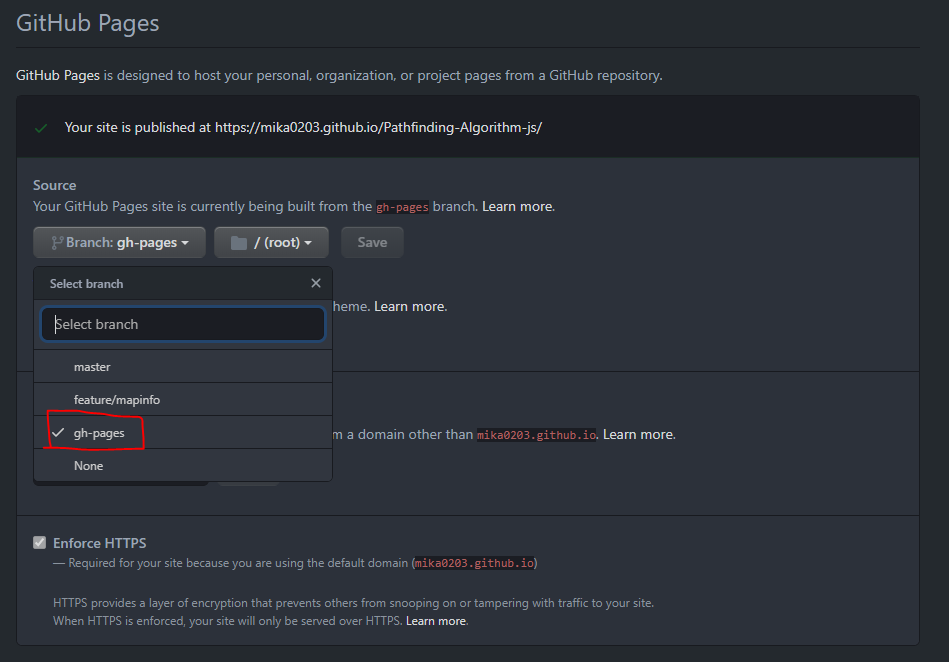This screenshot has height=662, width=949.
Task: Open the Branch: gh-pages dropdown
Action: pyautogui.click(x=119, y=243)
